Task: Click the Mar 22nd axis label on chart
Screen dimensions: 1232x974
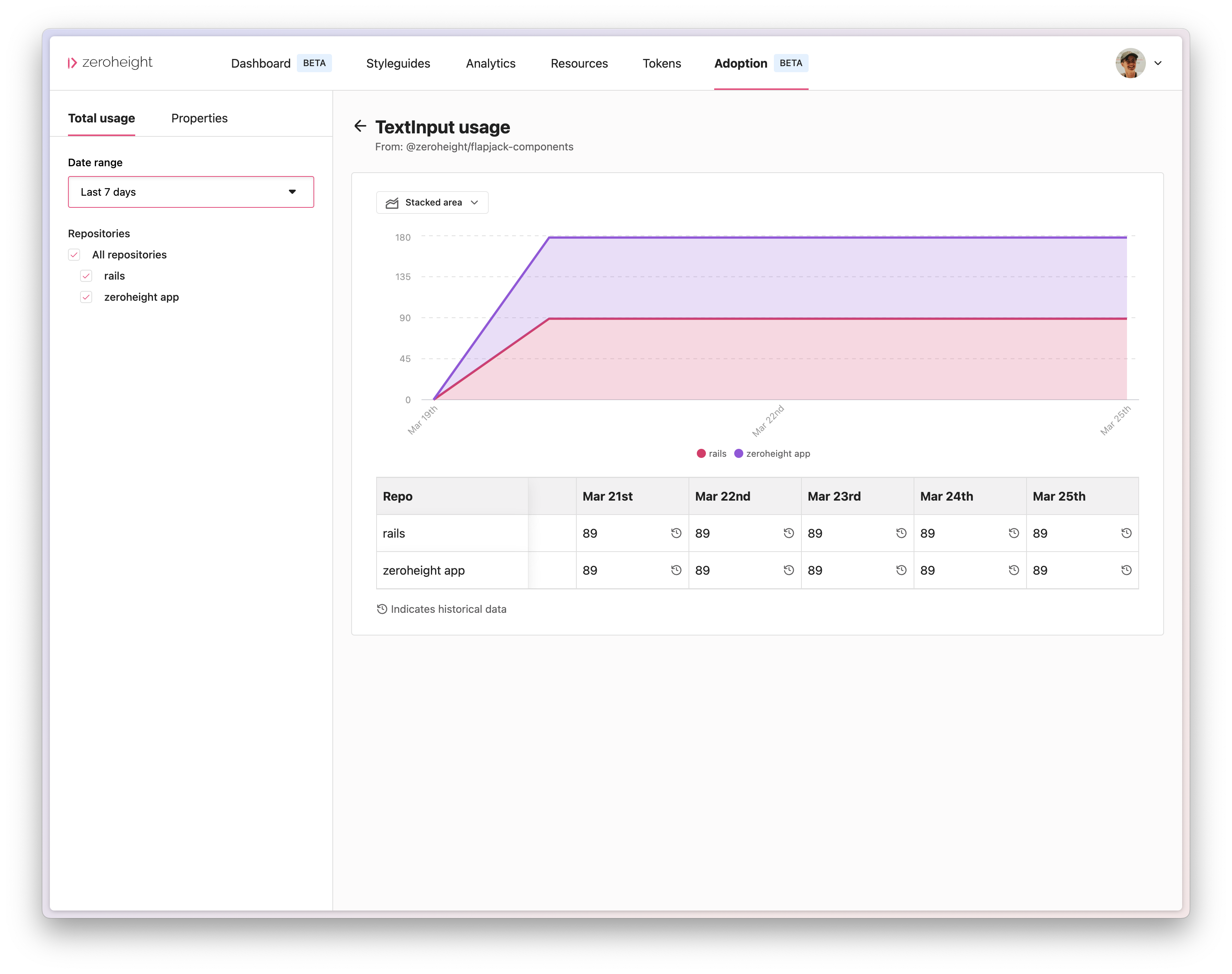Action: click(x=769, y=421)
